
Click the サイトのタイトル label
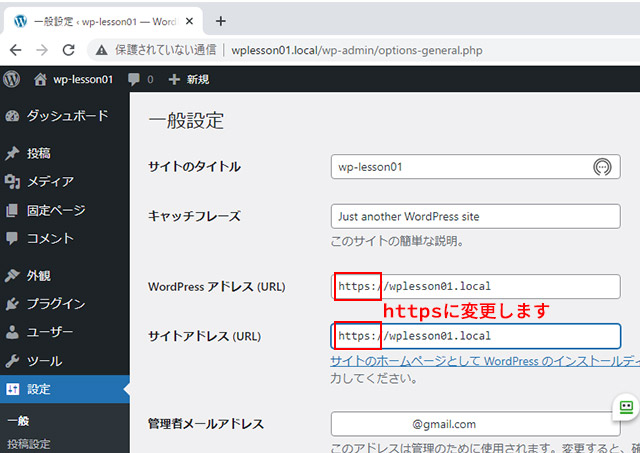tap(195, 167)
